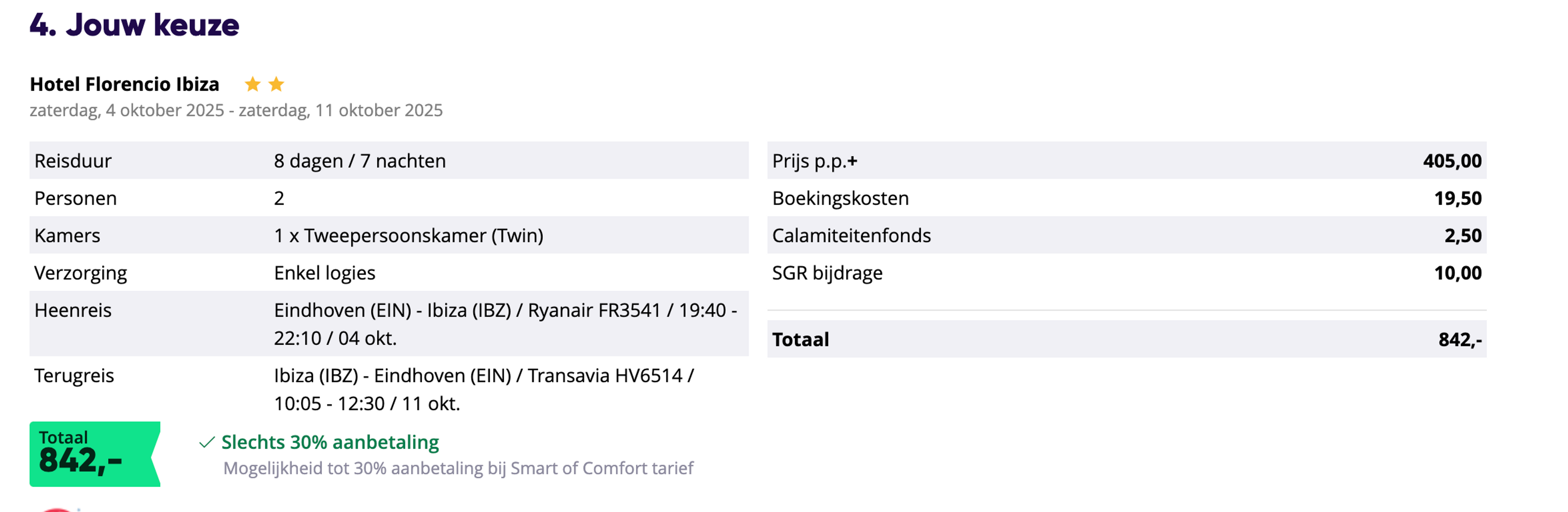Click the 4. Jouw keuze heading

point(134,25)
